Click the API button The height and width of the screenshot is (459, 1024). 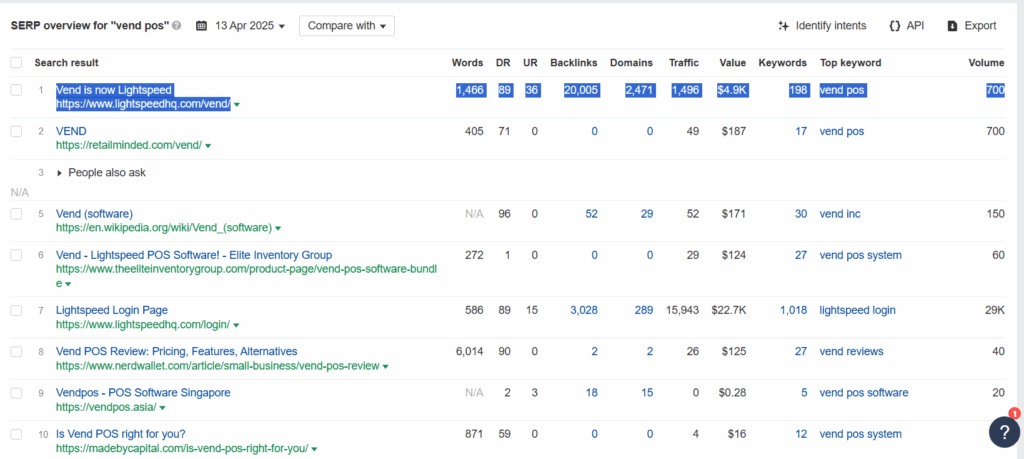pyautogui.click(x=906, y=26)
